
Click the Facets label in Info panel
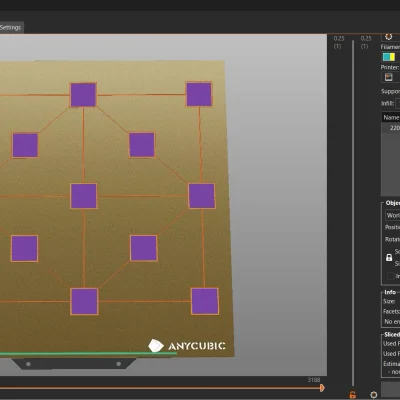pos(391,311)
